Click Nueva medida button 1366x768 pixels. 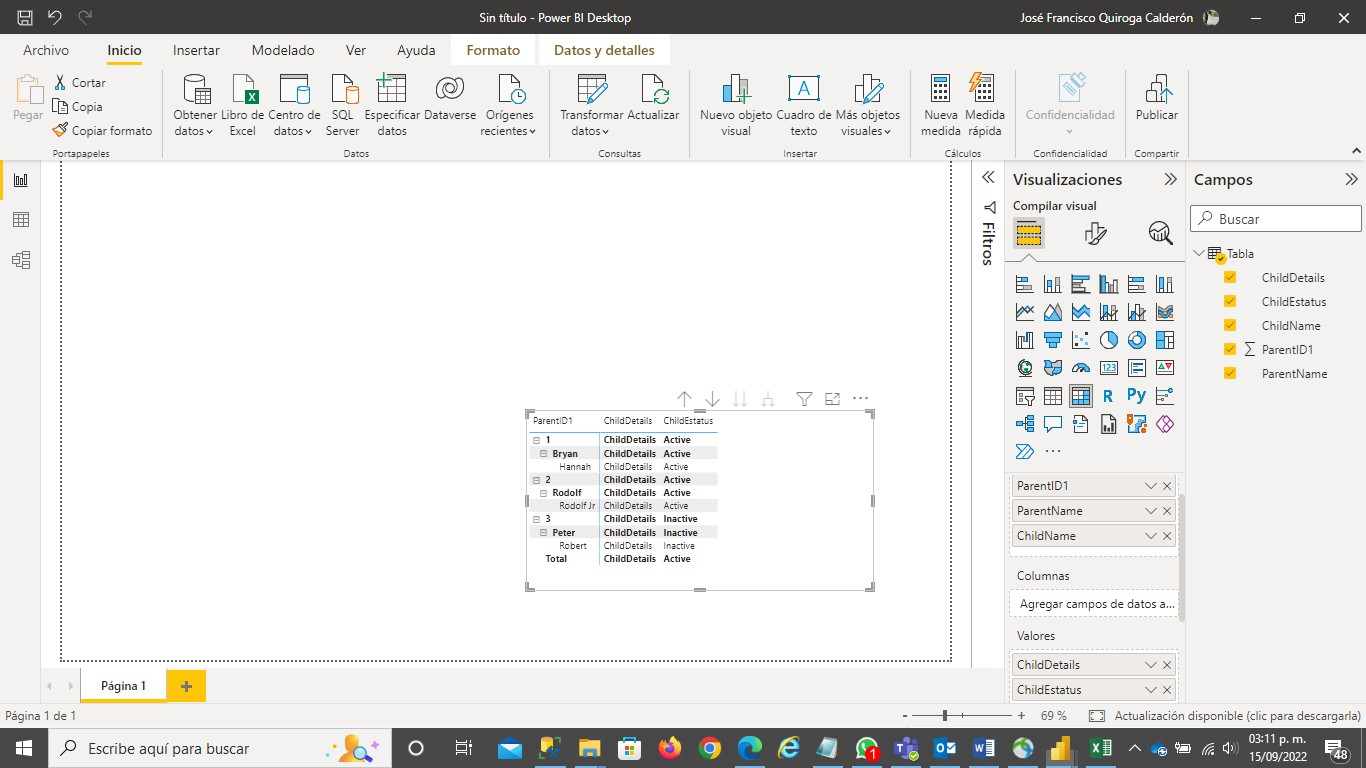click(940, 104)
